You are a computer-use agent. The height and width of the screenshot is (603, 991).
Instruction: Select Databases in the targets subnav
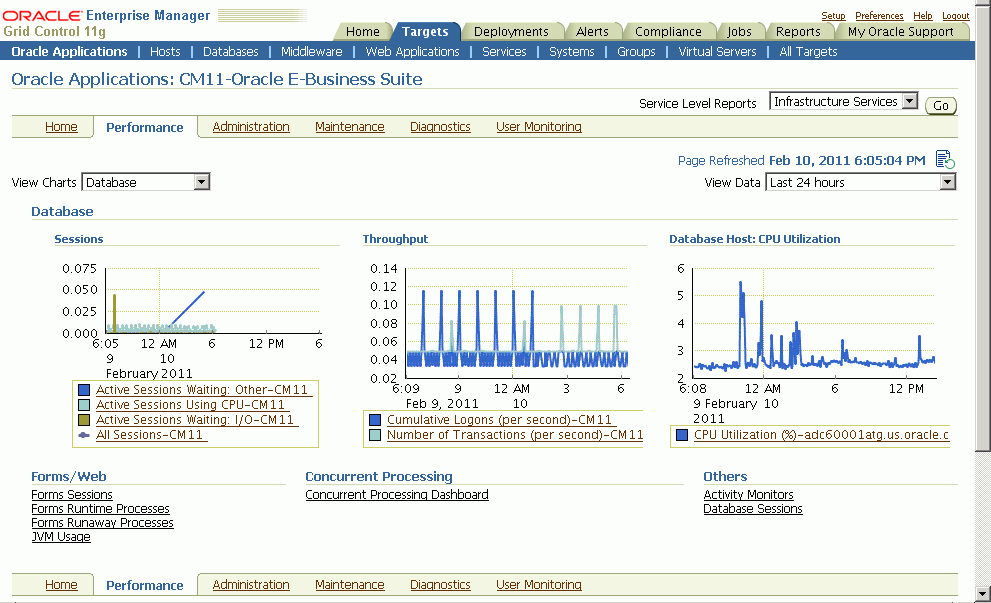click(x=231, y=52)
